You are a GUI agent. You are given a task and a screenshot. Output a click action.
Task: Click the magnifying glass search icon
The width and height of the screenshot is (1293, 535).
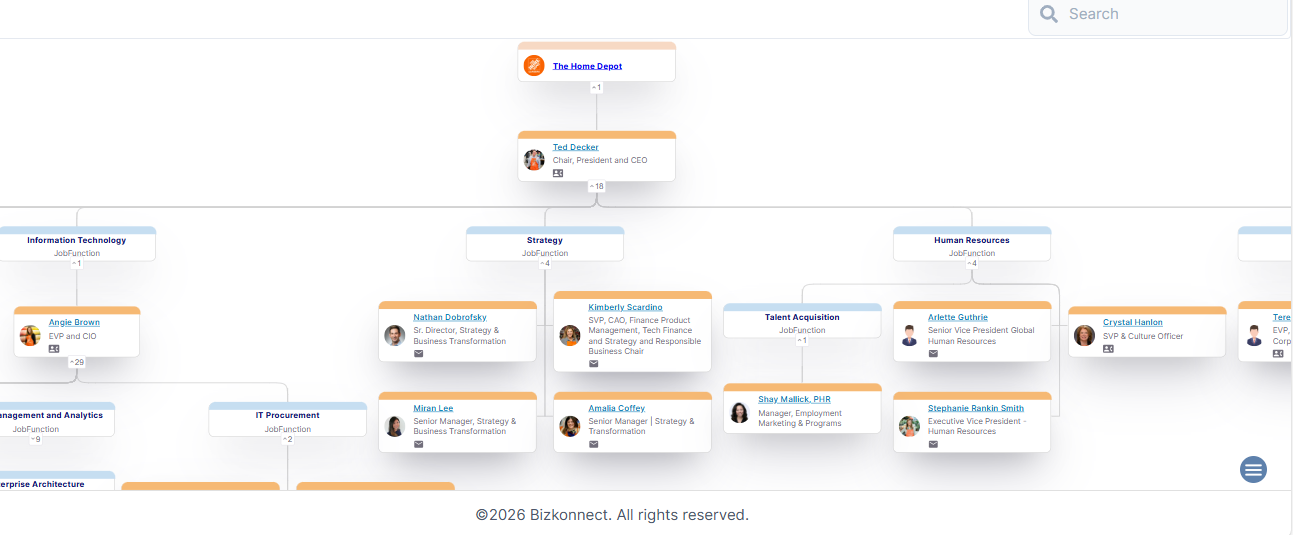coord(1049,14)
